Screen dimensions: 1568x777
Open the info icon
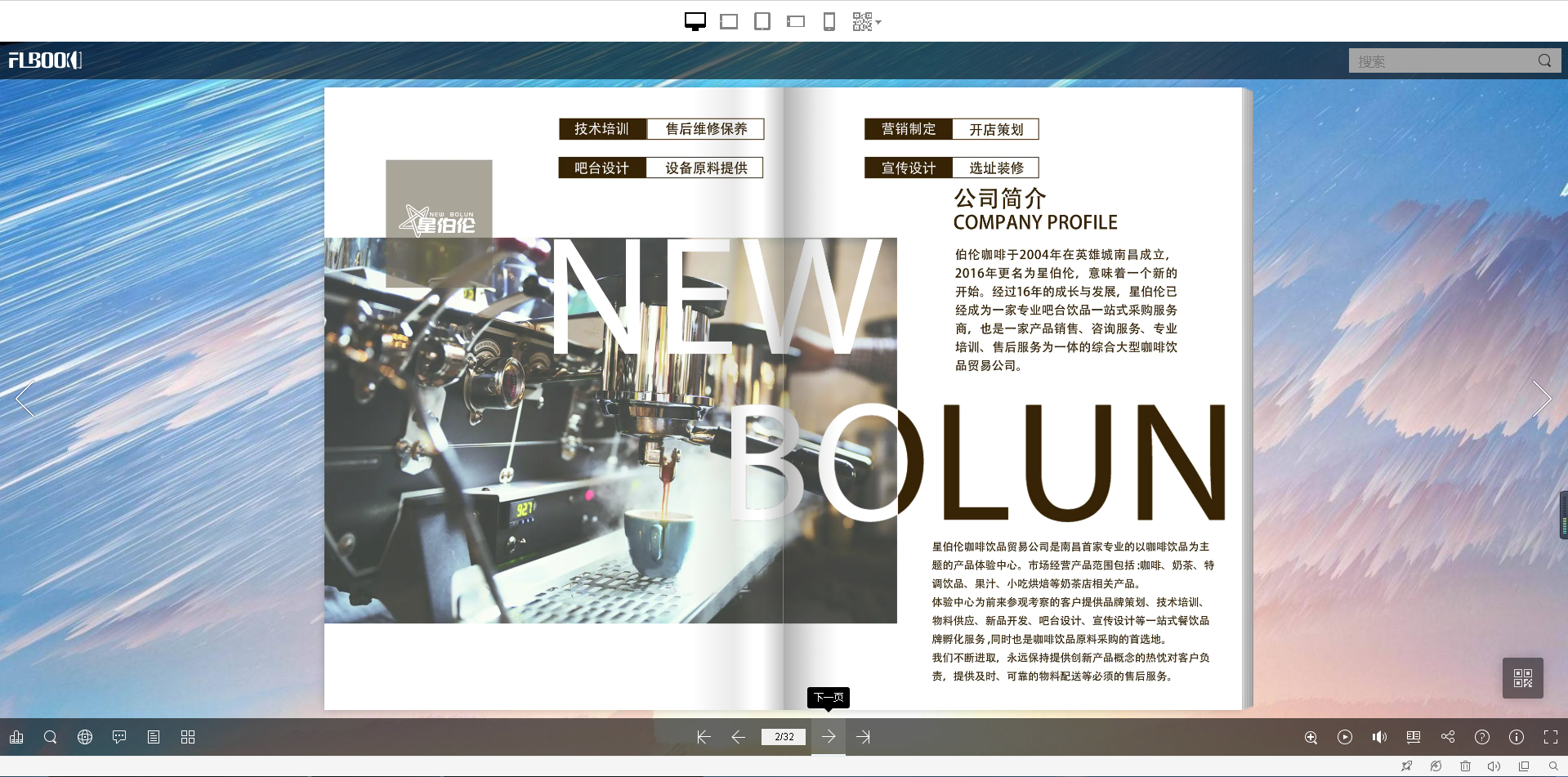(1517, 737)
